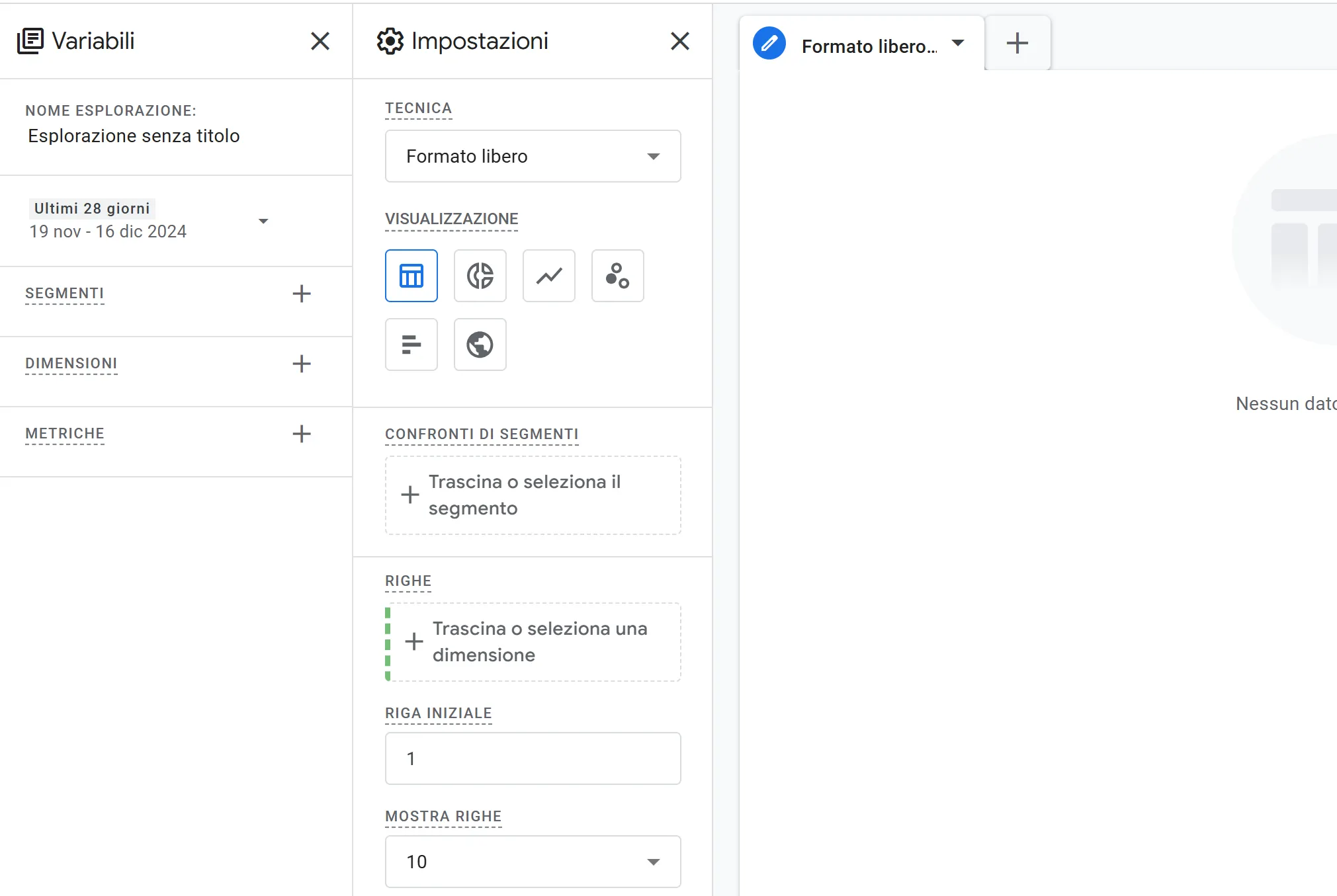Expand the Ultimi 28 giorni date range
The width and height of the screenshot is (1337, 896).
coord(263,221)
